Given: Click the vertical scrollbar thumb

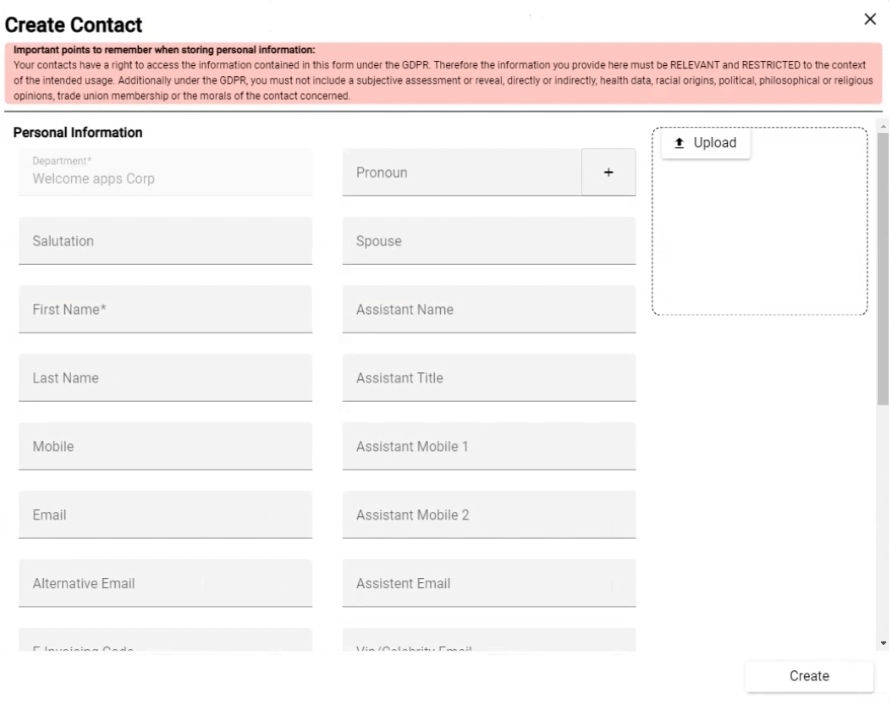Looking at the screenshot, I should (883, 269).
